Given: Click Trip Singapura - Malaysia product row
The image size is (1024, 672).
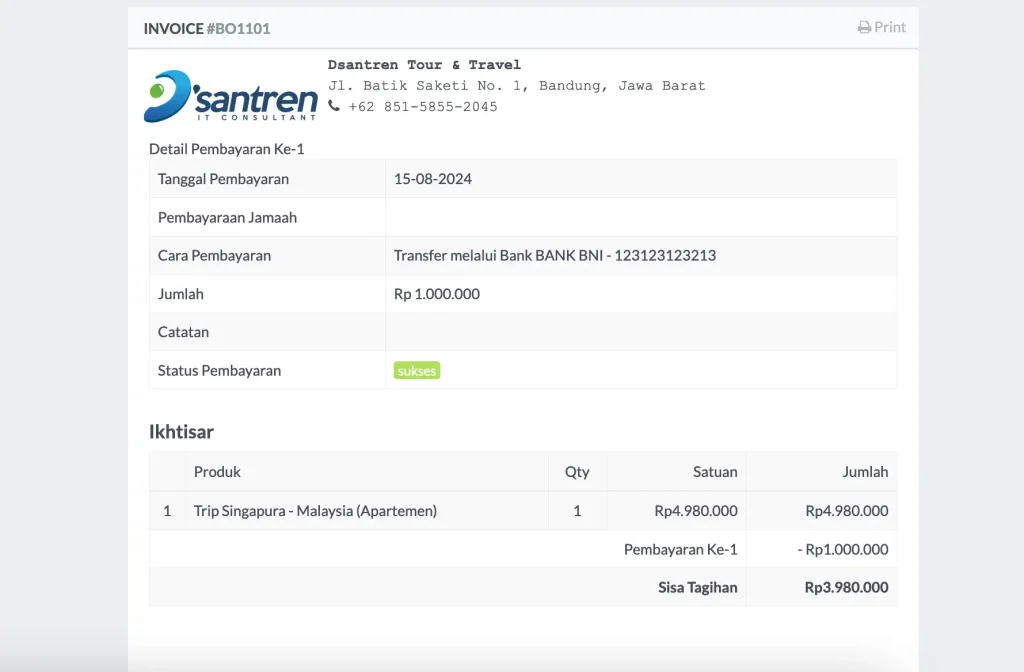Looking at the screenshot, I should (315, 511).
